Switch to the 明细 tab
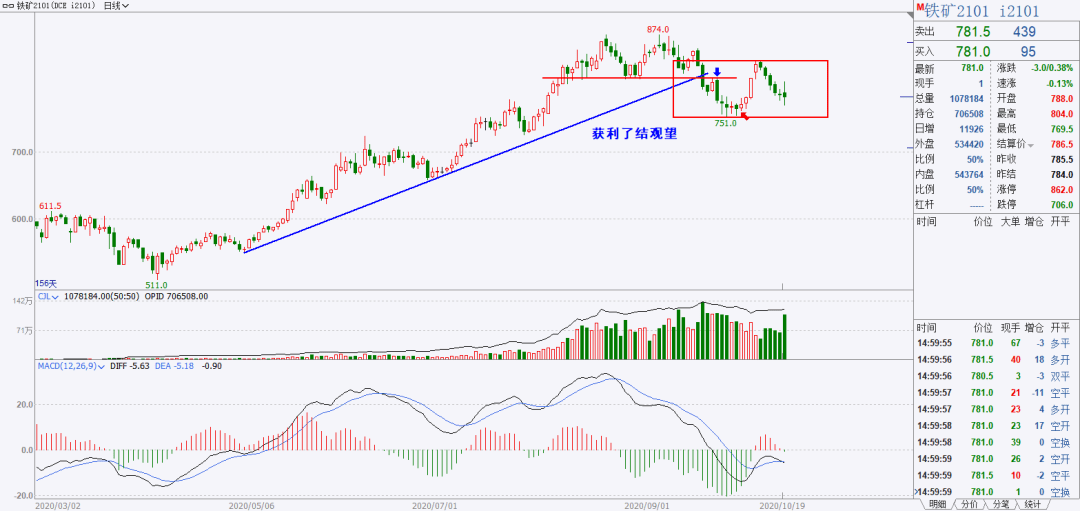The image size is (1080, 511). [x=938, y=505]
